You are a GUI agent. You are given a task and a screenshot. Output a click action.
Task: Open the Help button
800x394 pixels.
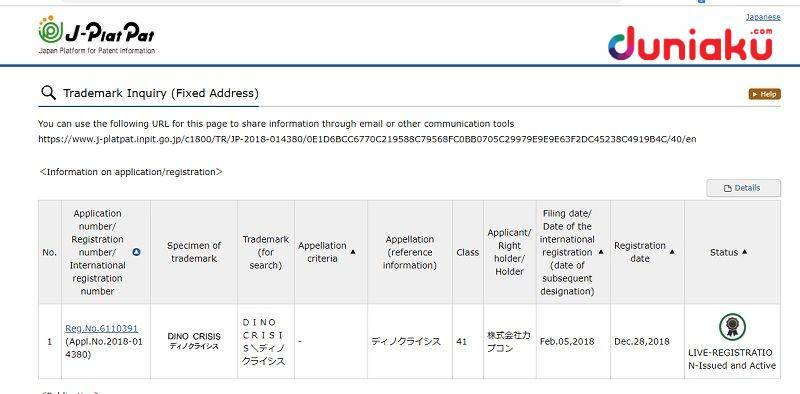(x=764, y=94)
